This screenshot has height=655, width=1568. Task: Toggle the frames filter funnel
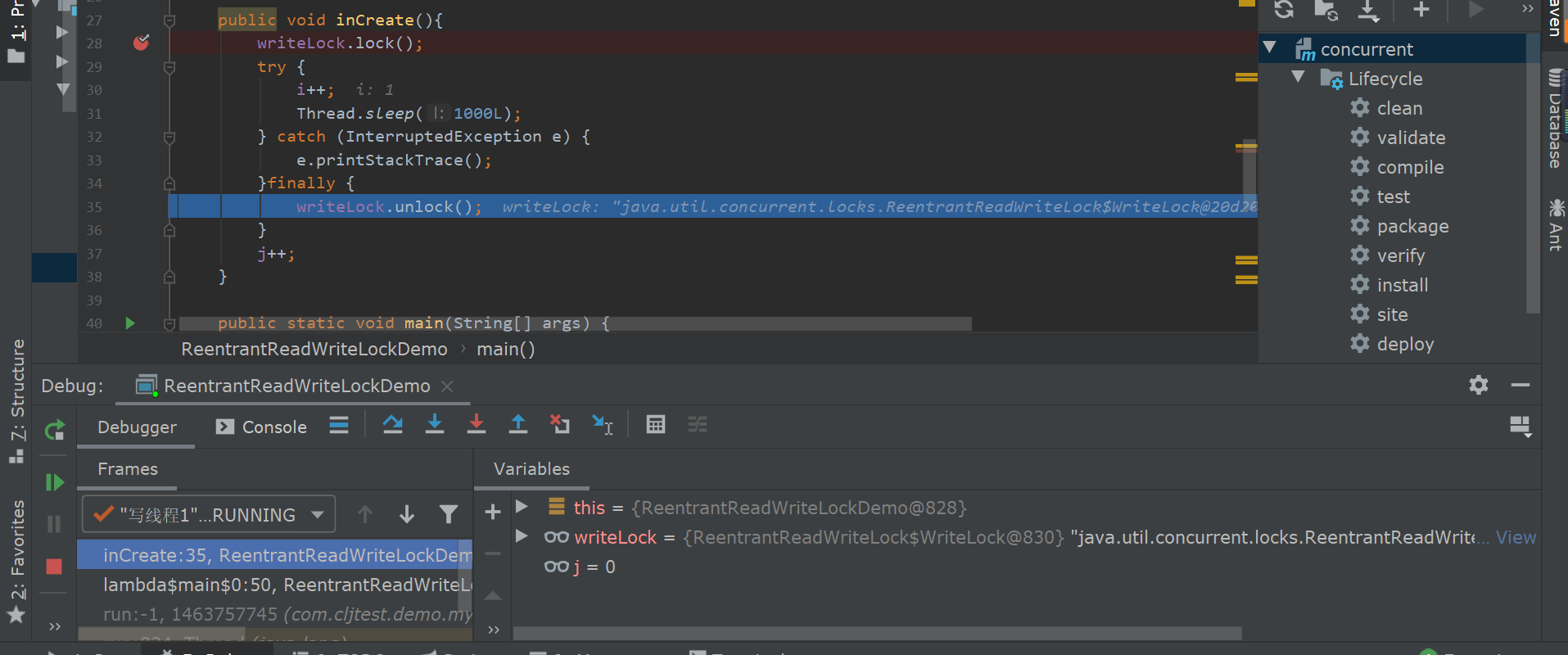click(449, 514)
